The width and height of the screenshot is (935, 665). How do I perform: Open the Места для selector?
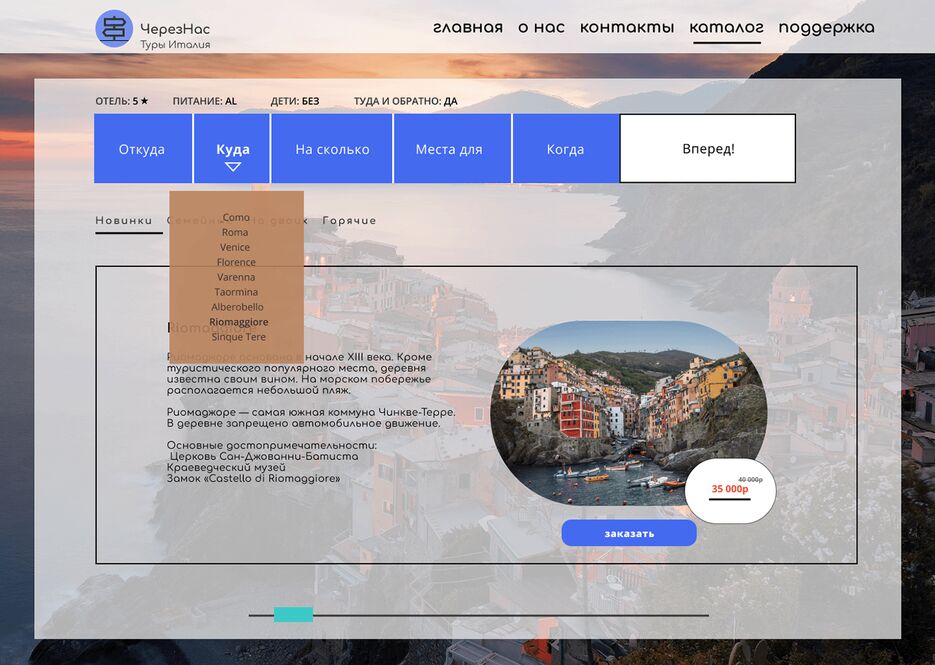pos(452,149)
